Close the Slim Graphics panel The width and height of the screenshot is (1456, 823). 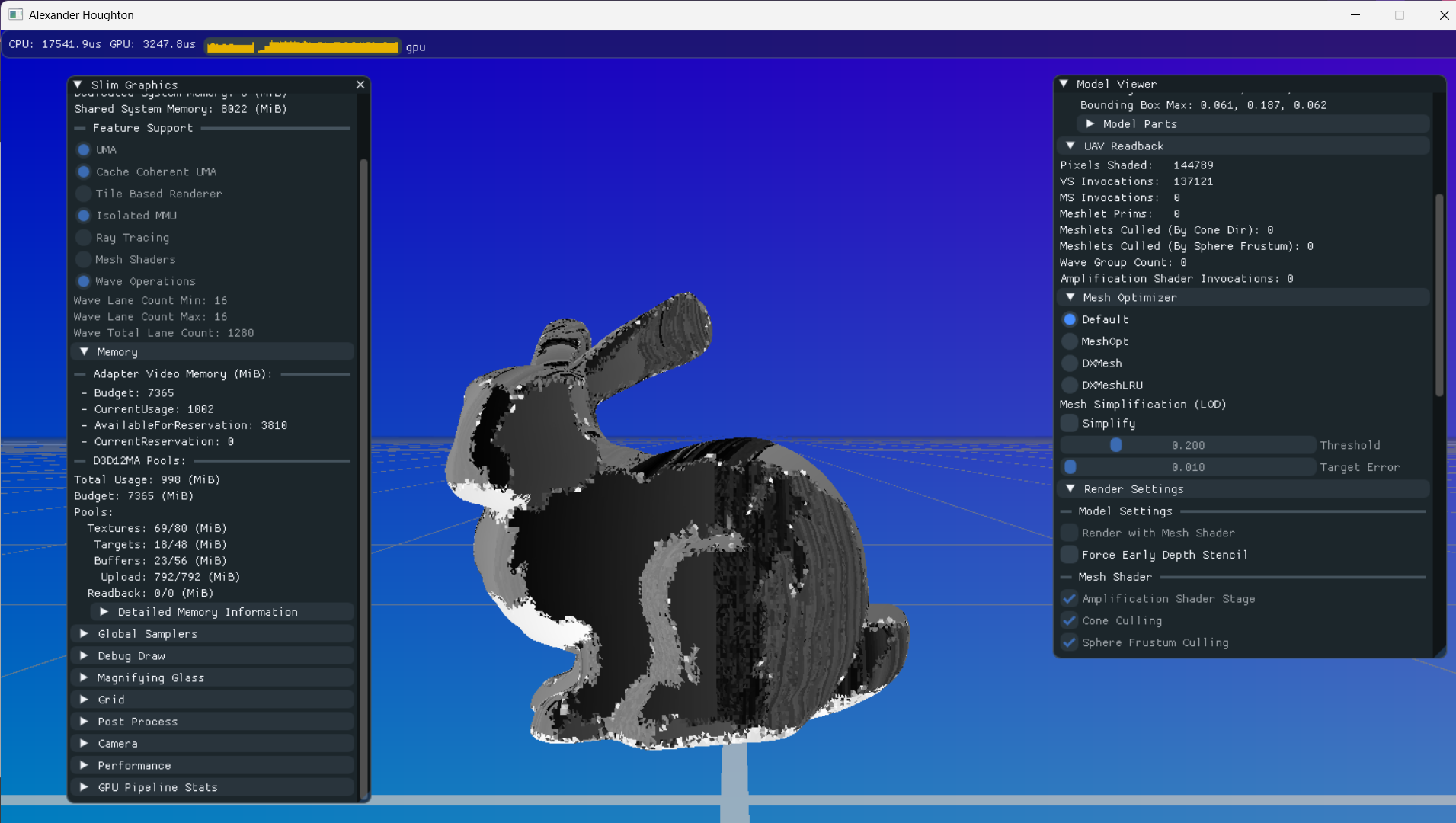360,85
